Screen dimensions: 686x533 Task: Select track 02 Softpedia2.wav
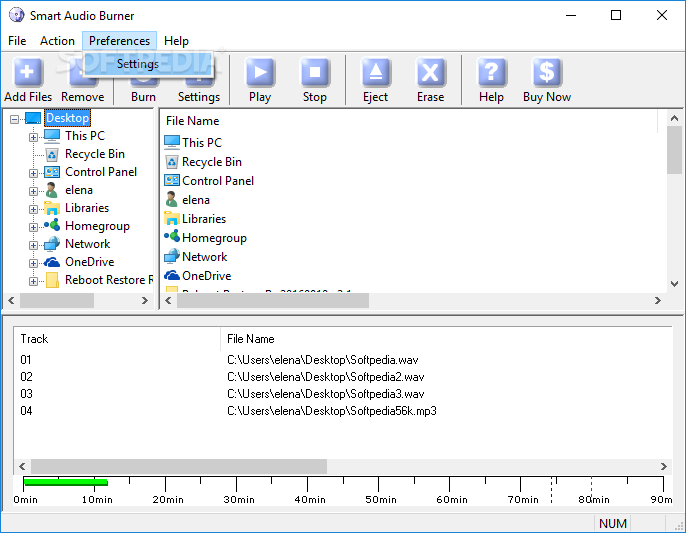[343, 377]
